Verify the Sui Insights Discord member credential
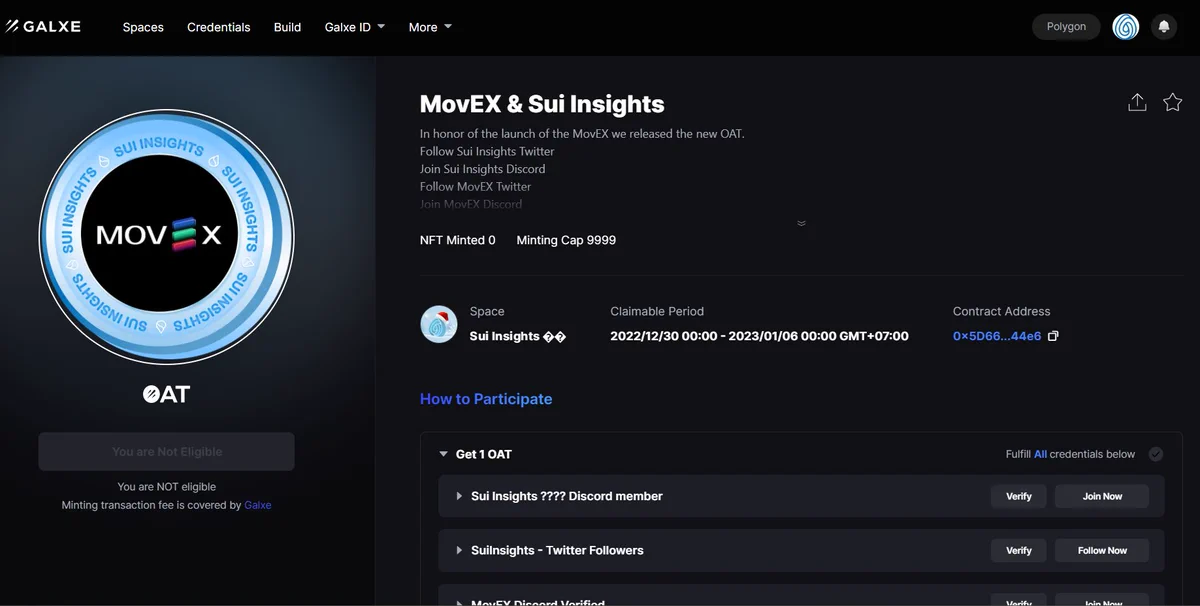This screenshot has width=1200, height=606. coord(1019,496)
